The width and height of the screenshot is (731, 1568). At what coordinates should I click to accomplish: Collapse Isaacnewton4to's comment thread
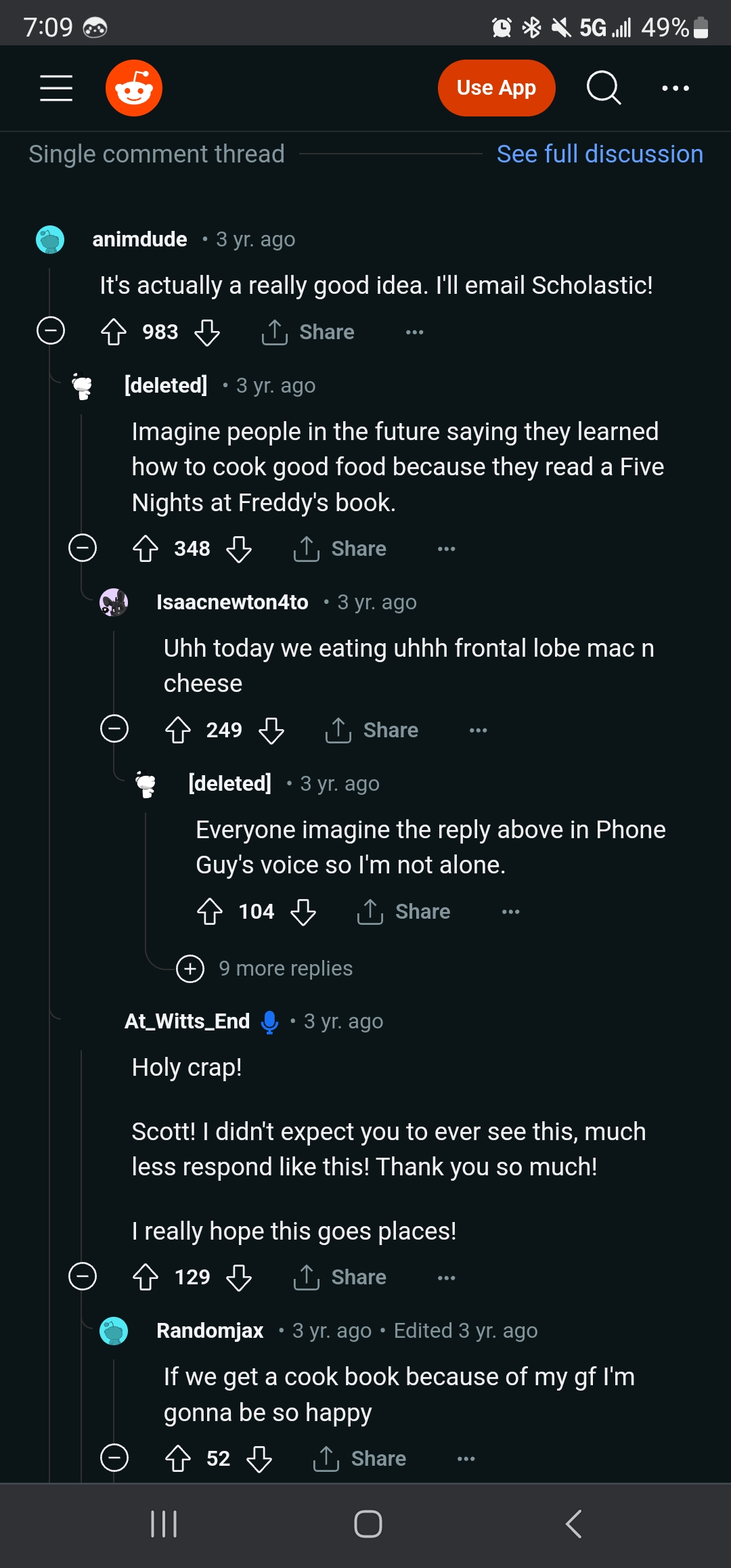(x=114, y=729)
